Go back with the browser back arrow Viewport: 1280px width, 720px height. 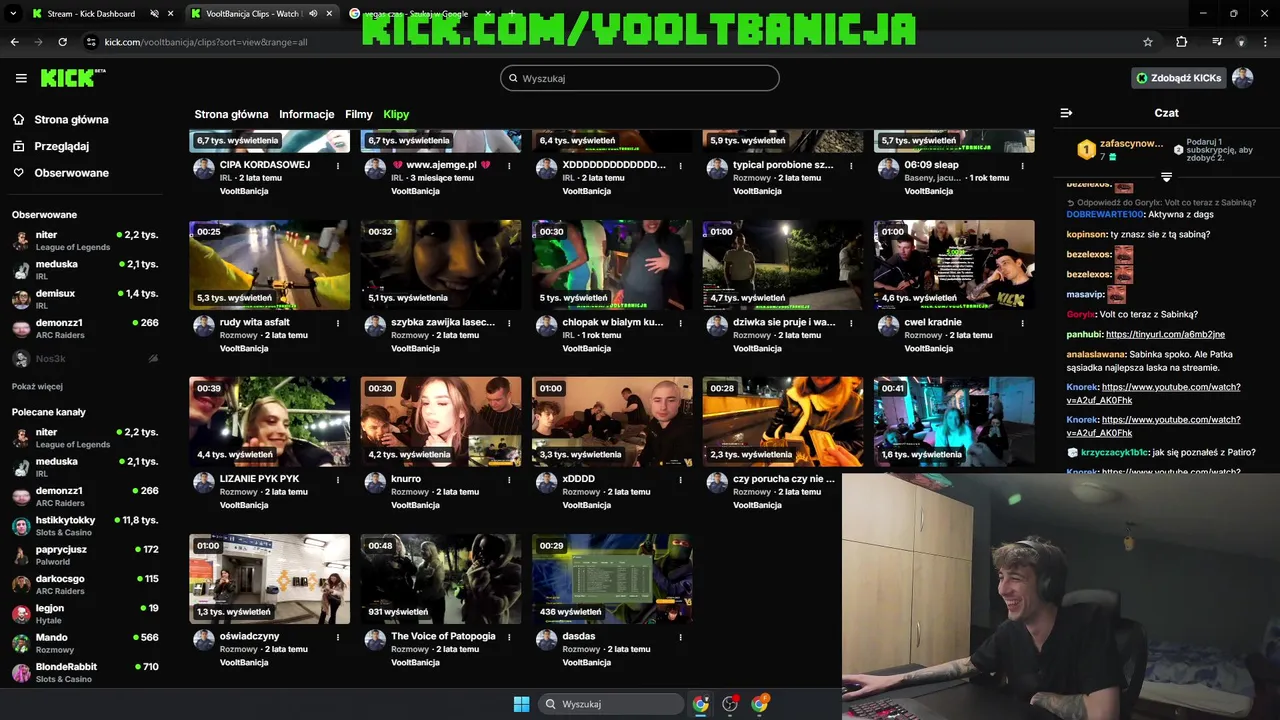[x=14, y=42]
